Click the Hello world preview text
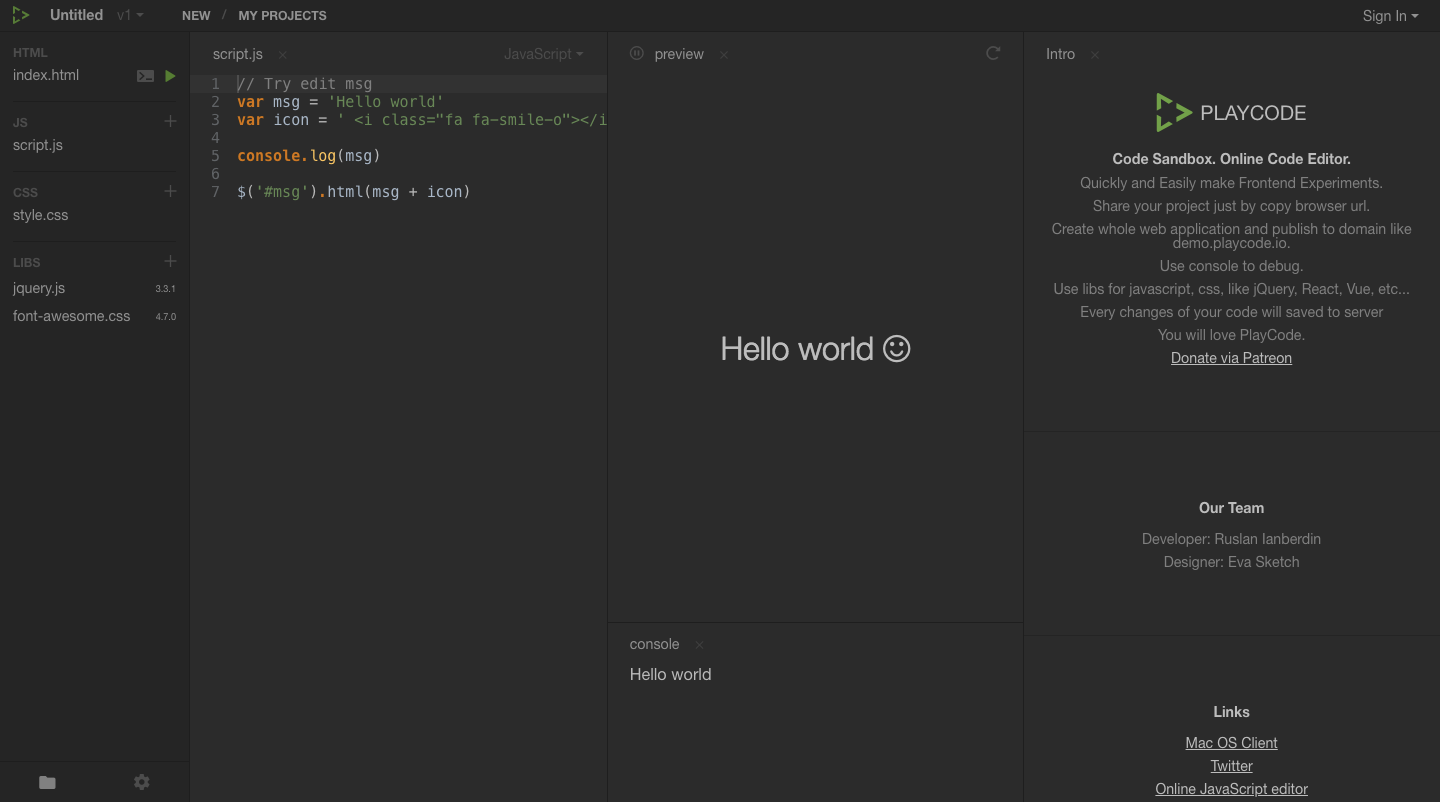Screen dimensions: 1440x802 797,348
